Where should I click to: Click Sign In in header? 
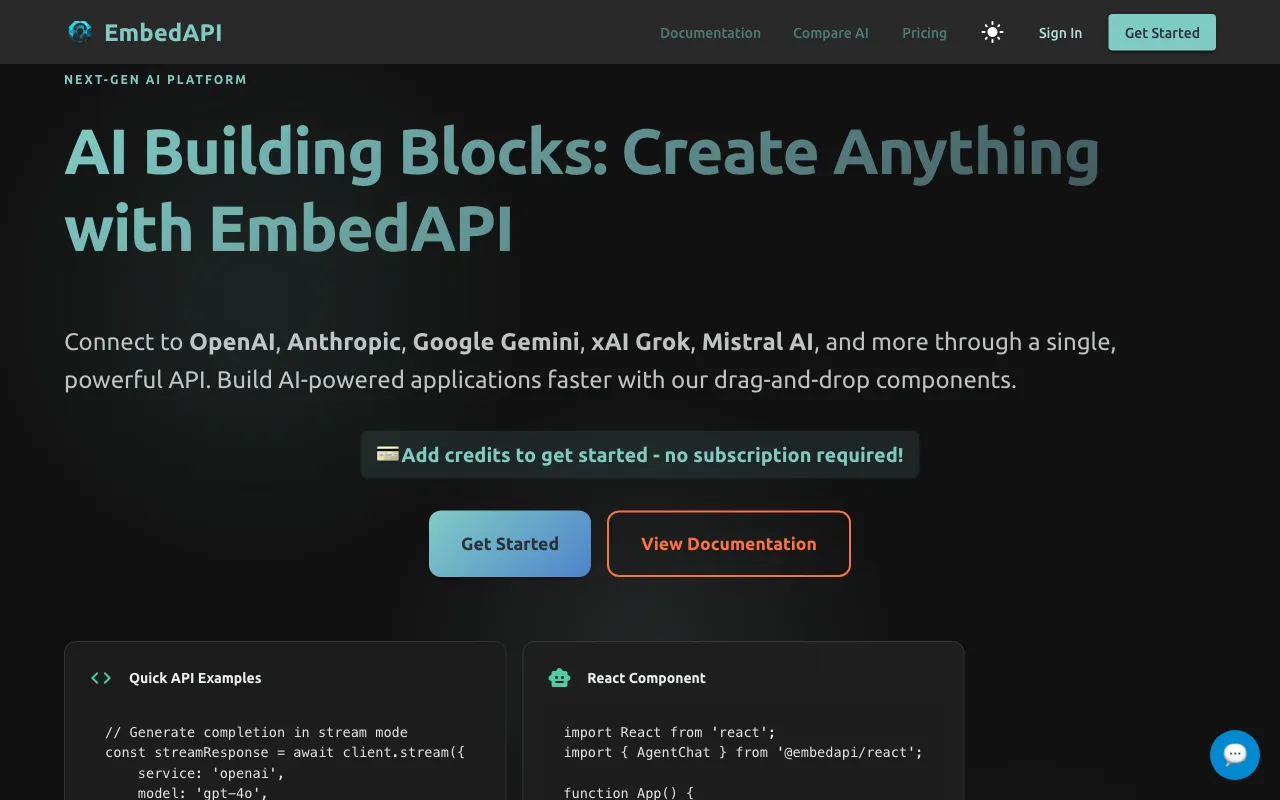click(x=1060, y=33)
